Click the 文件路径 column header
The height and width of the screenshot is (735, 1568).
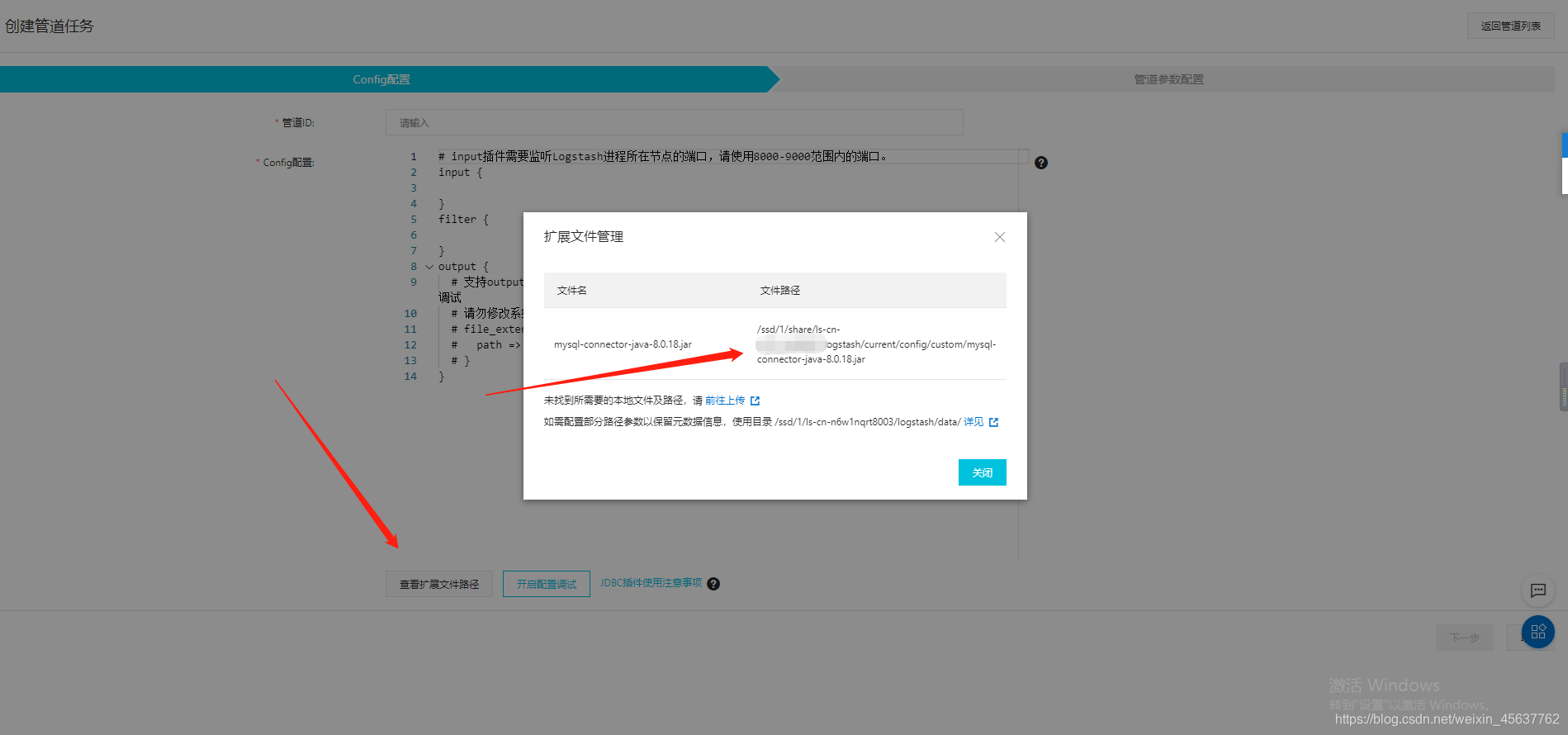click(780, 291)
